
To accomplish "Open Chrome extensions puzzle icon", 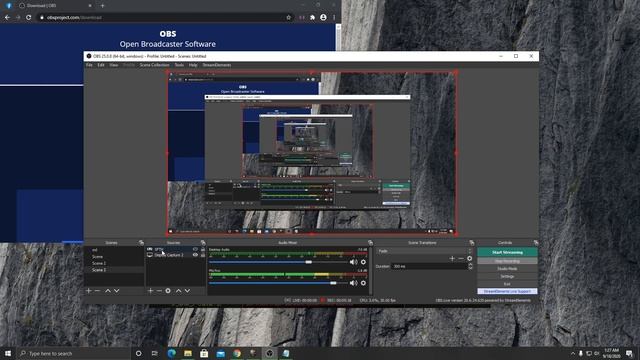I will [x=313, y=18].
